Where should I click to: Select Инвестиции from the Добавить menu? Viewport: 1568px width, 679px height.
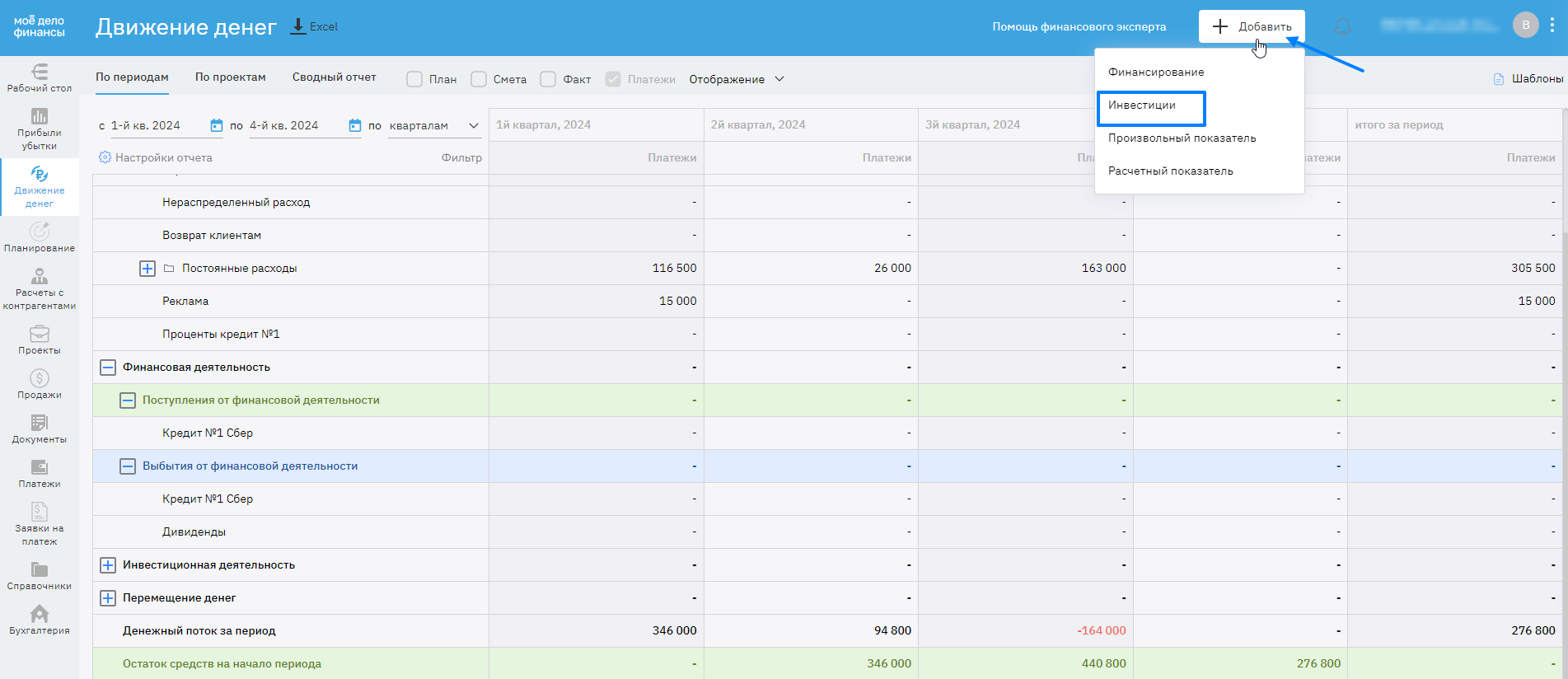(1142, 105)
